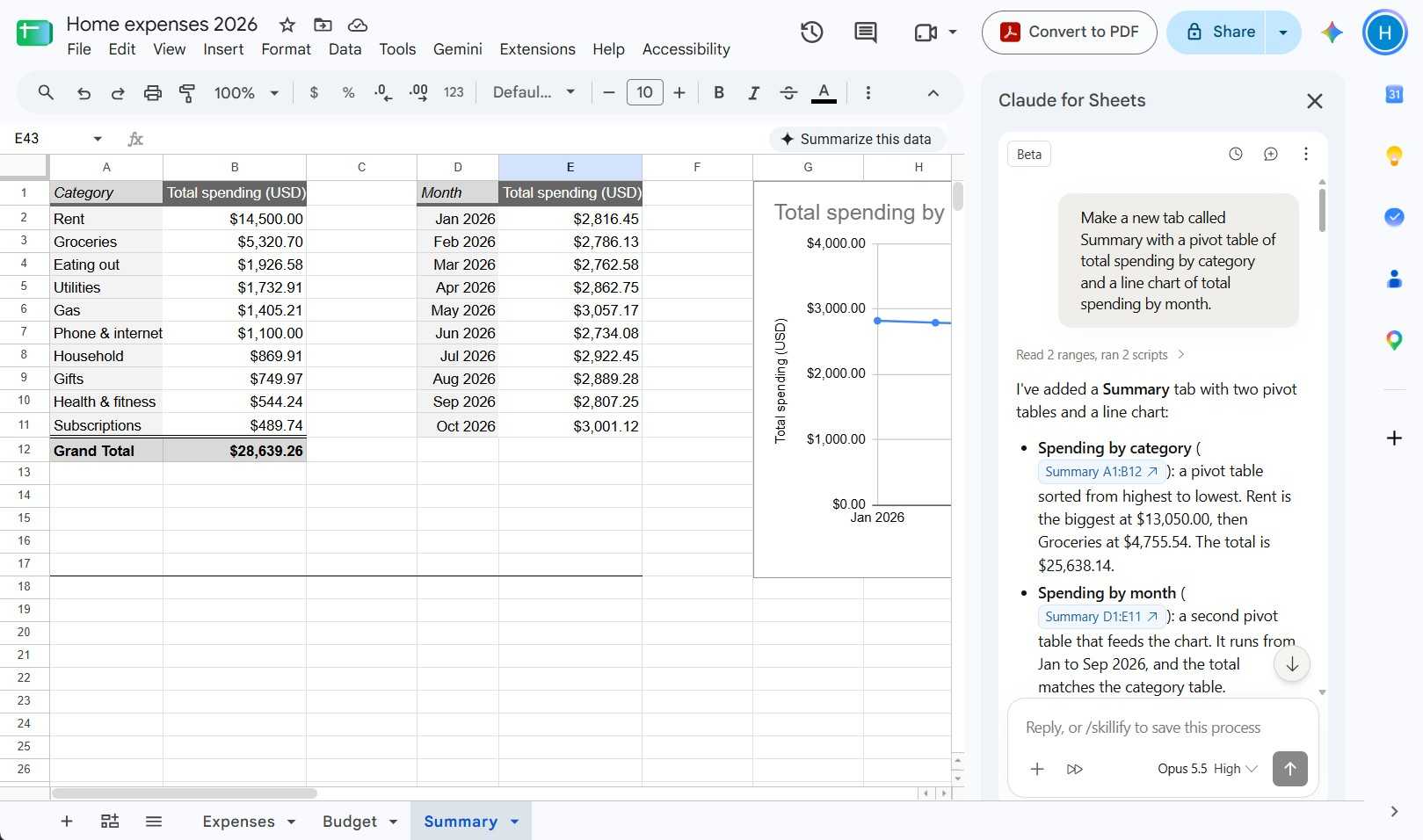Open Meet call options dropdown arrow
The width and height of the screenshot is (1423, 840).
953,33
